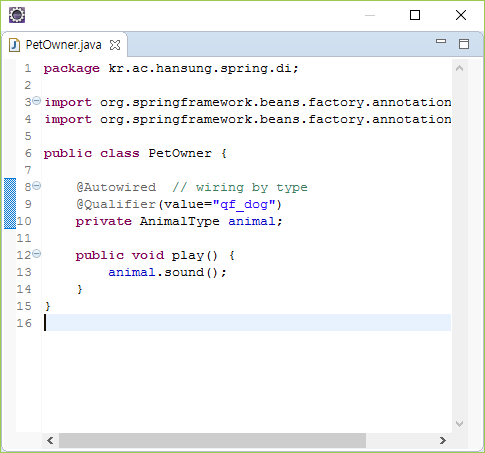Click the "@Qualifier" annotation on line 9
Viewport: 485px width, 453px height.
pyautogui.click(x=116, y=204)
